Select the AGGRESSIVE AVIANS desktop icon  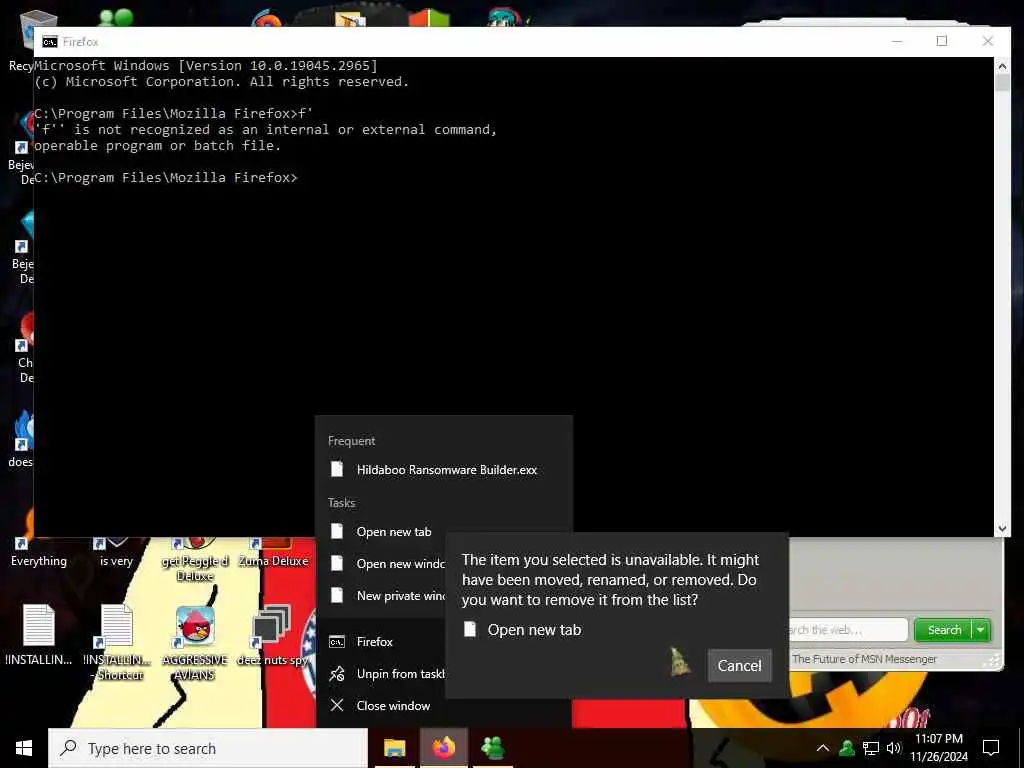(195, 643)
